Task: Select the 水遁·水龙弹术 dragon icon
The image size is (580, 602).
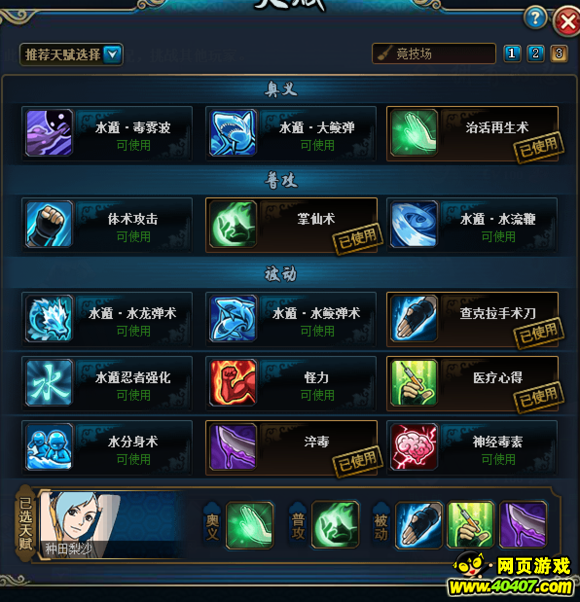Action: pos(49,318)
